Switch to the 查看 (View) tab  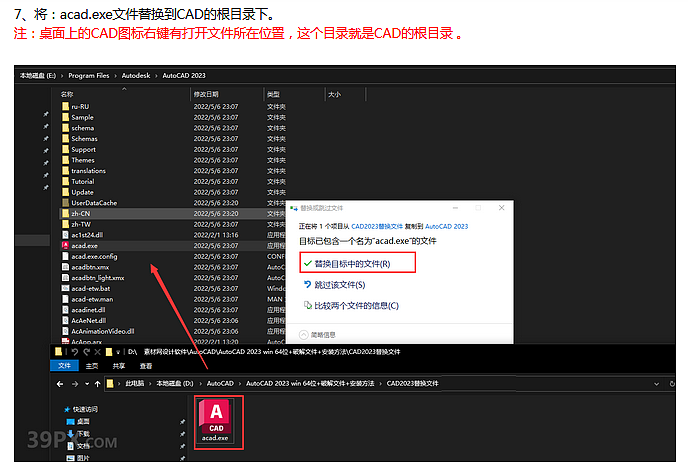pos(146,366)
